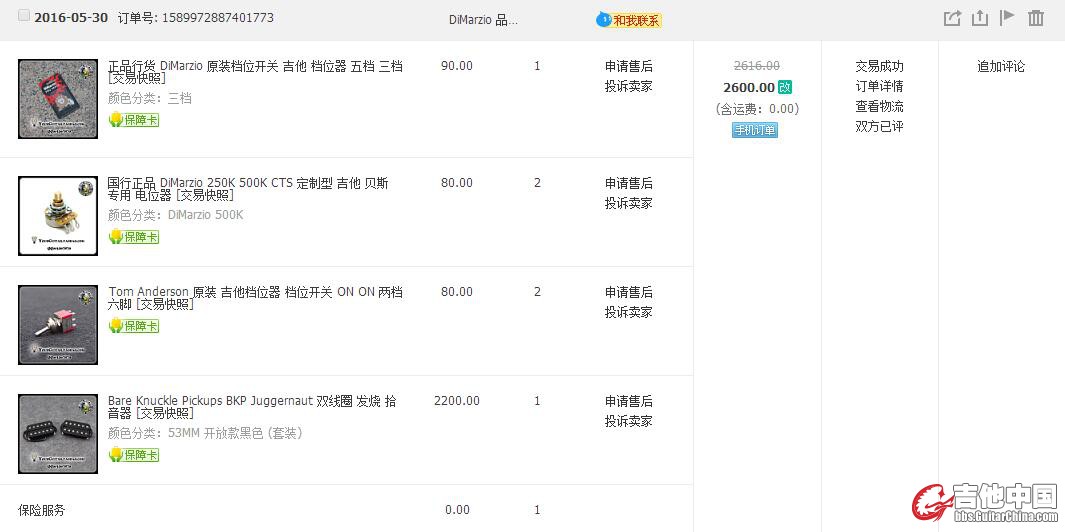Open DiMarzio 品... seller shop link
Screen dimensions: 1065x532
click(484, 19)
